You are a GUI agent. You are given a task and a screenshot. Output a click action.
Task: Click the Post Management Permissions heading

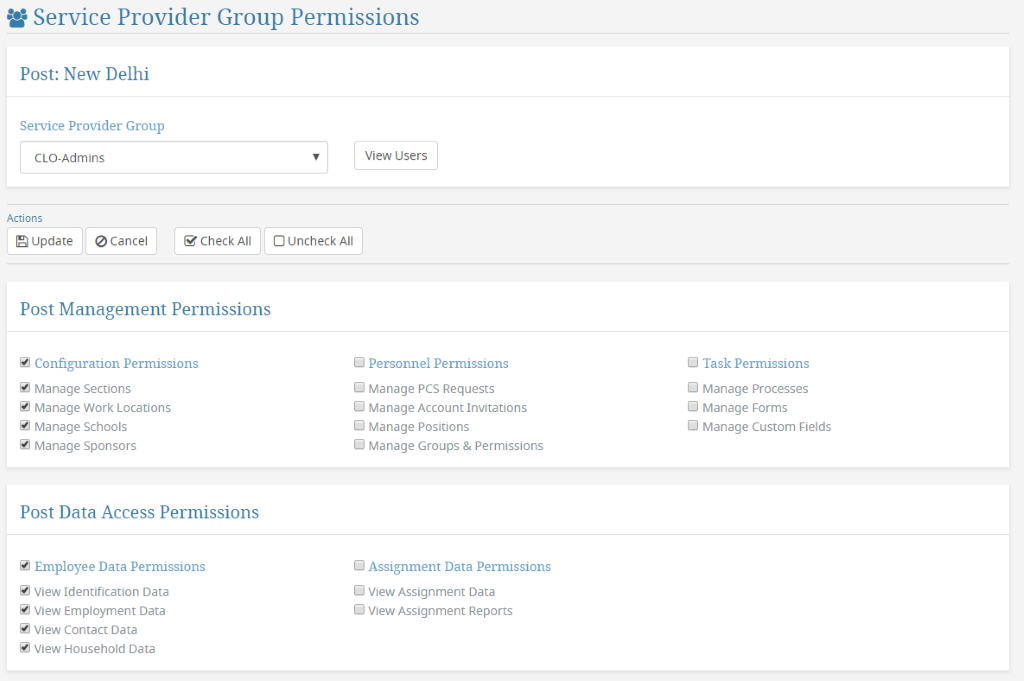[145, 309]
